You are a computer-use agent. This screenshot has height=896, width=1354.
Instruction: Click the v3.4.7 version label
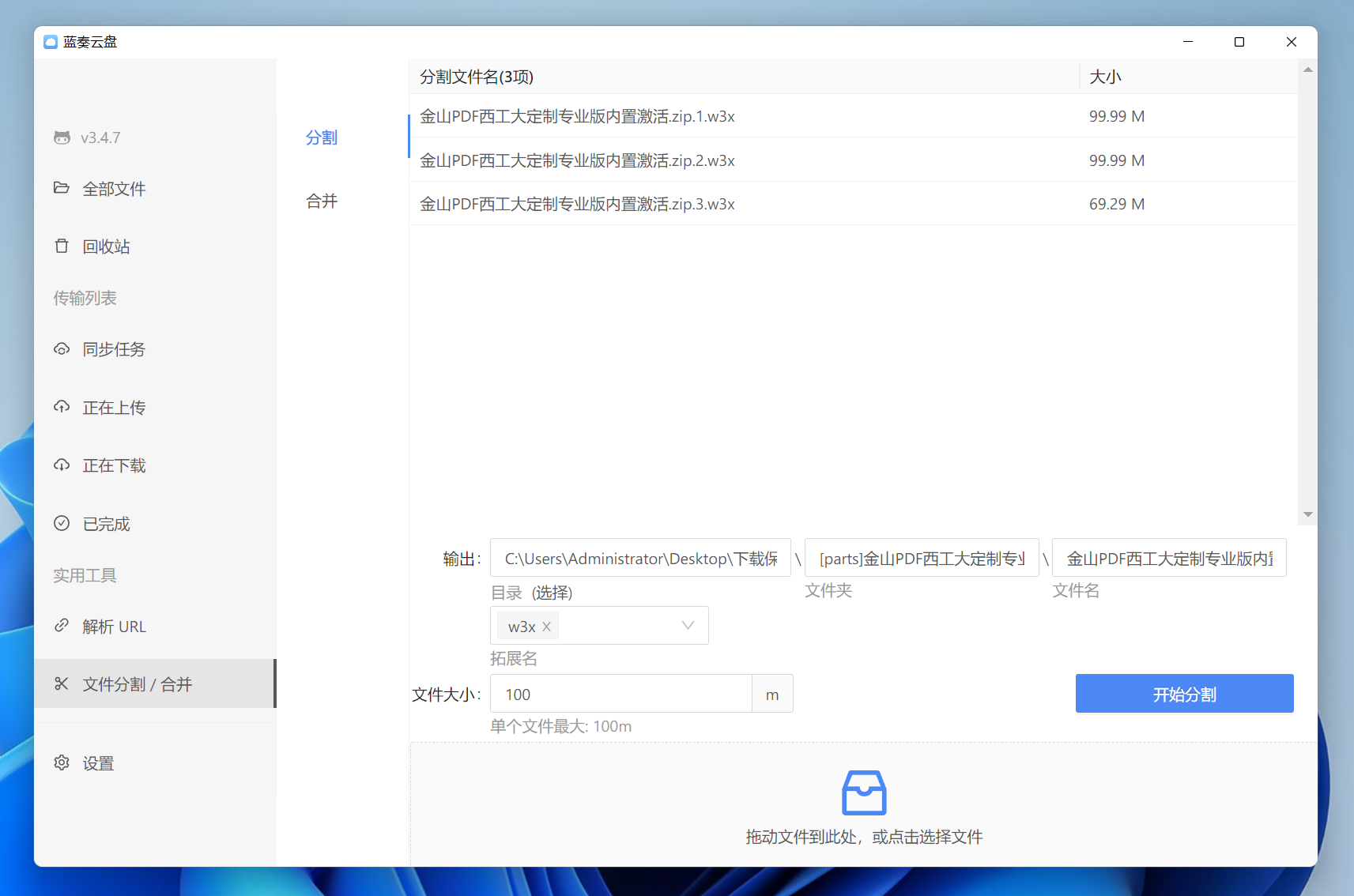[100, 137]
